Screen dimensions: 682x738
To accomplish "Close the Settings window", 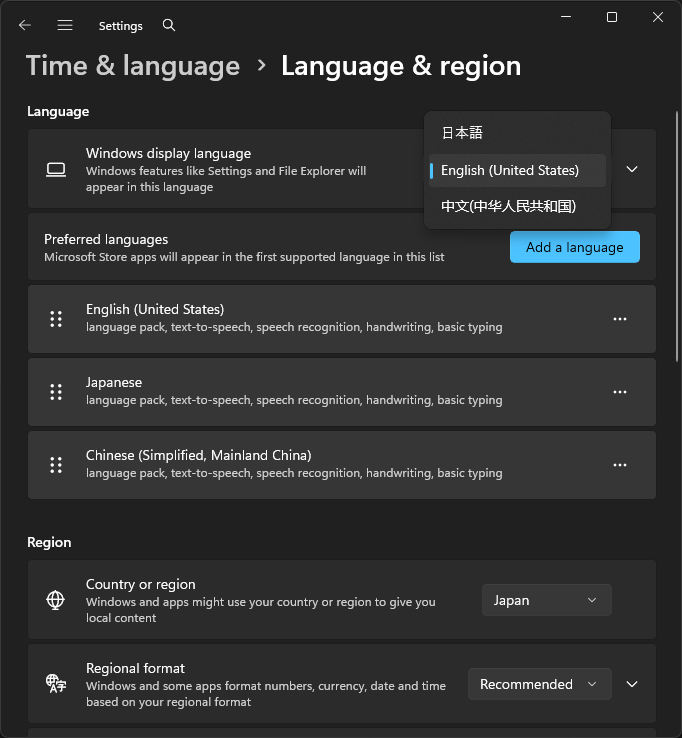I will pos(658,17).
